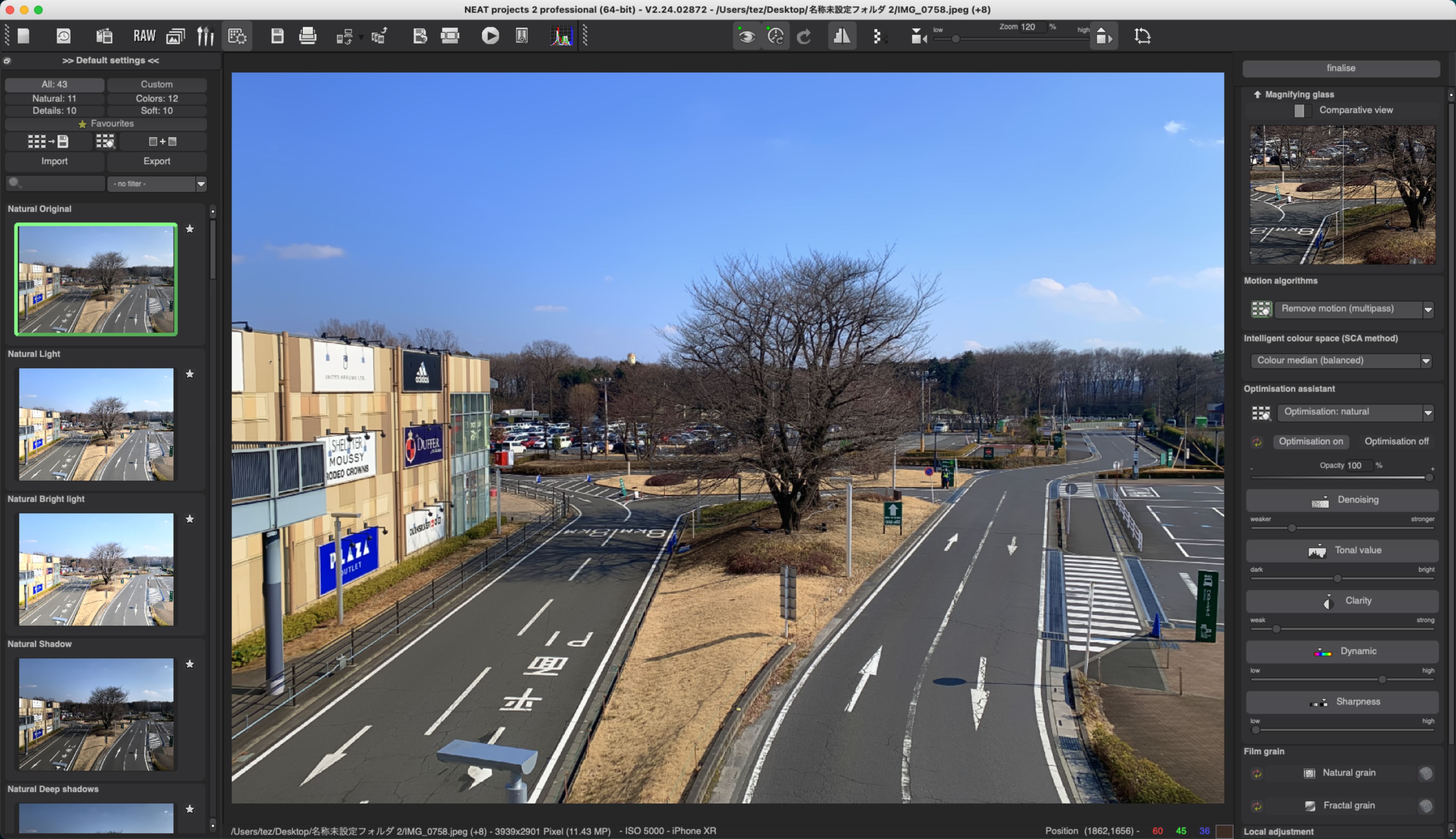
Task: Click the paint brushes toolbar icon
Action: click(205, 36)
